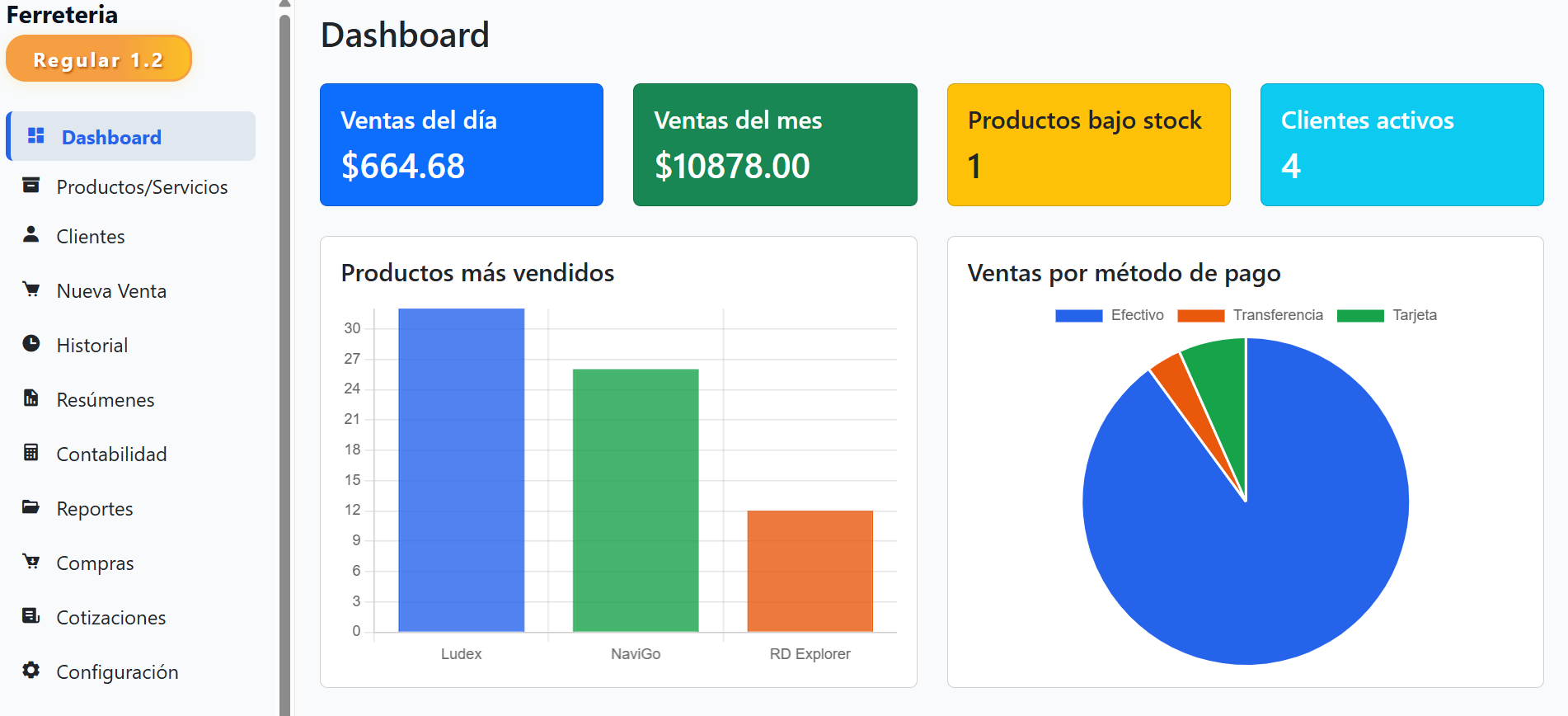Click the Ventas del día card
1568x716 pixels.
461,144
